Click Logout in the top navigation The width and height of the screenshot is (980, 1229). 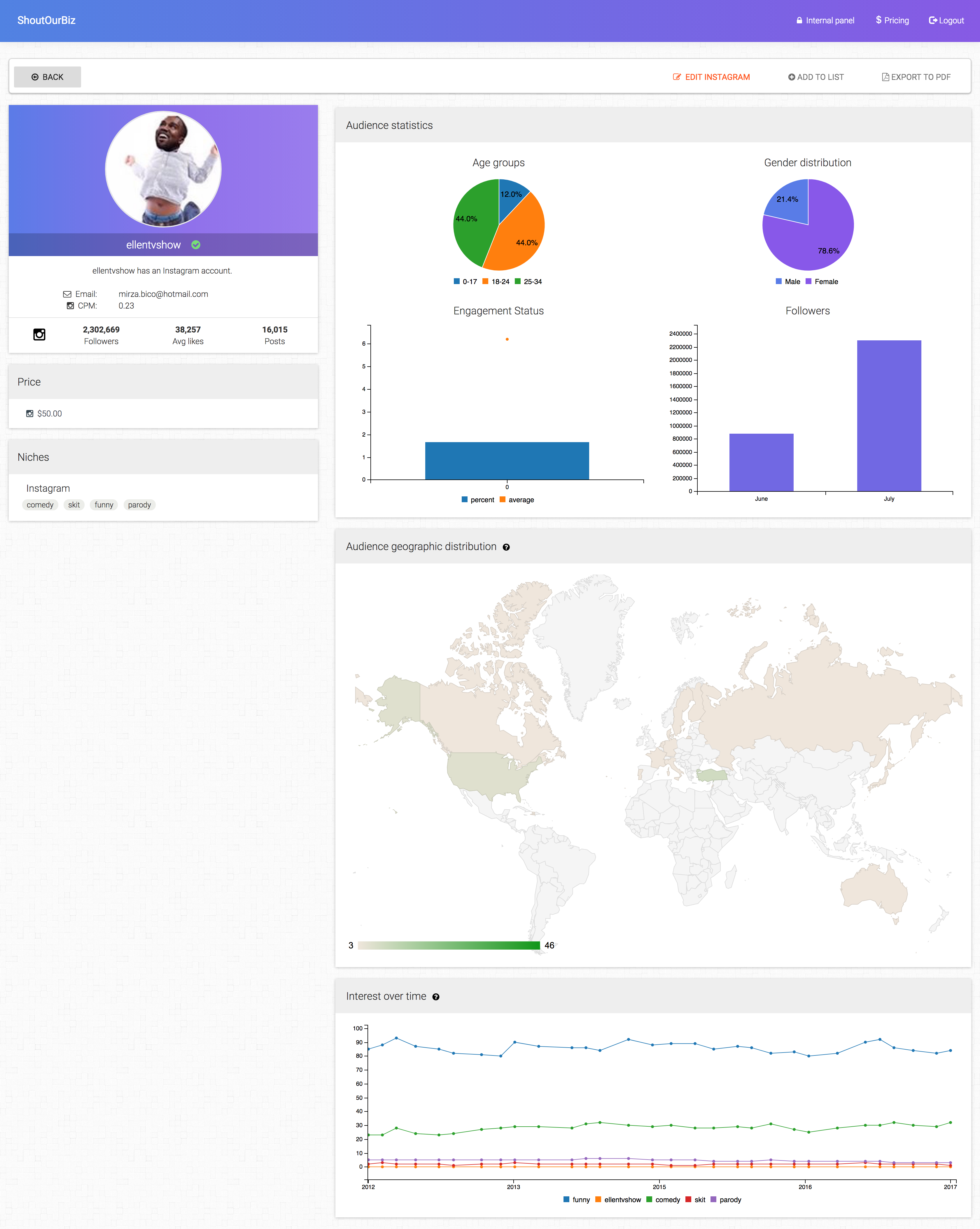click(x=946, y=20)
